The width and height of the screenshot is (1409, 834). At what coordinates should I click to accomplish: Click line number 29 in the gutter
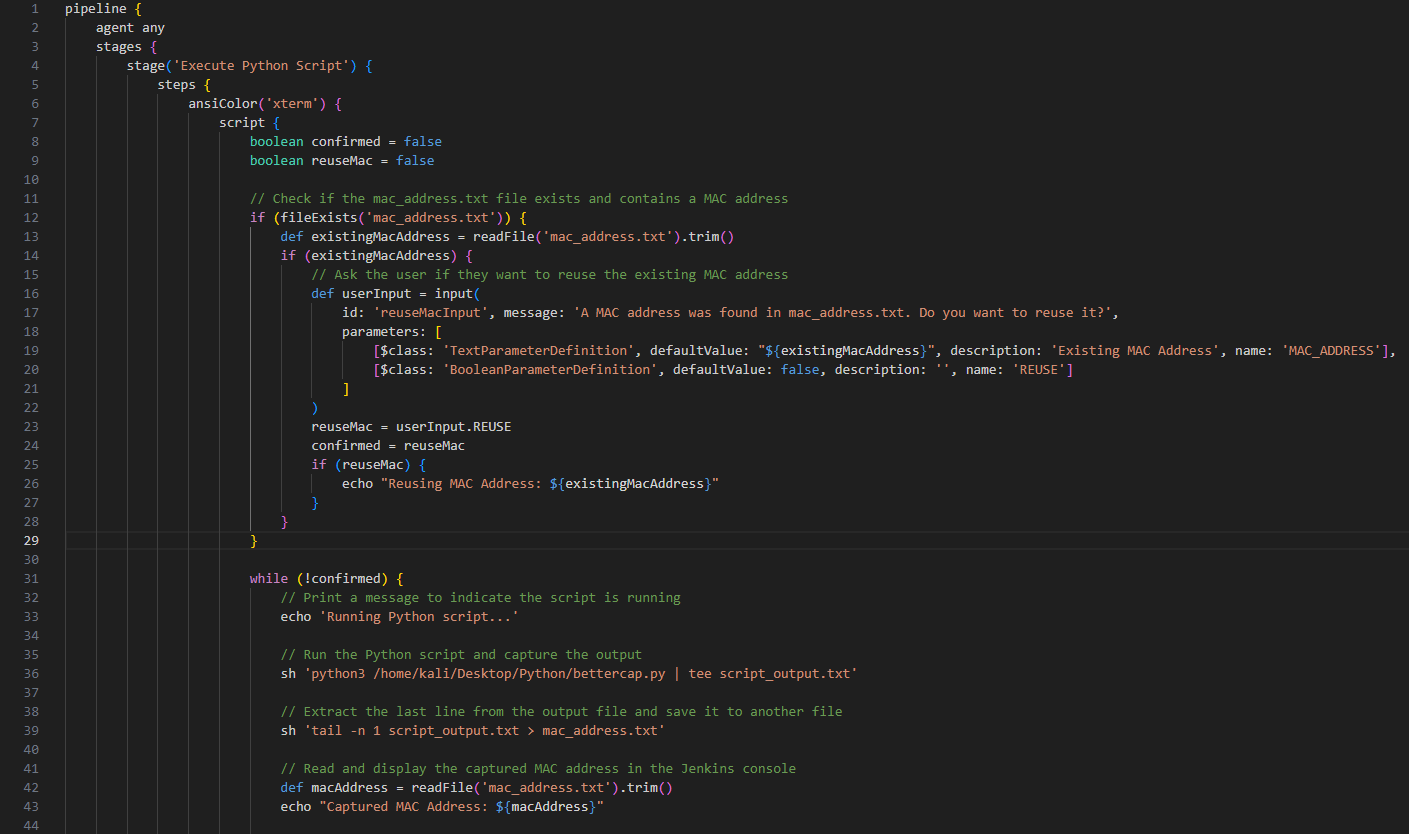[x=31, y=541]
